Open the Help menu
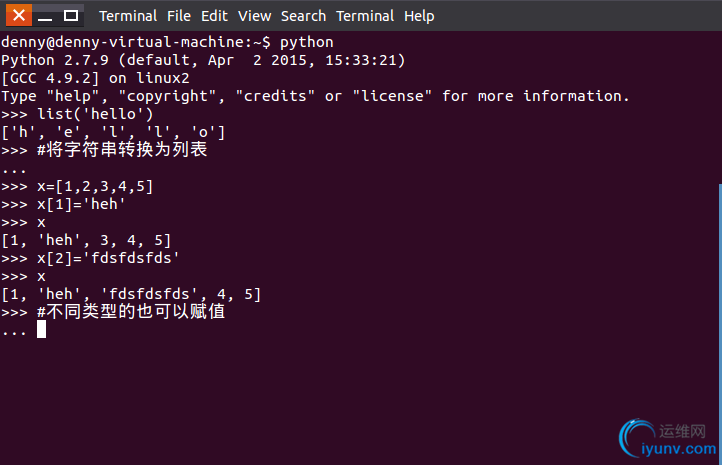This screenshot has height=465, width=722. tap(419, 16)
